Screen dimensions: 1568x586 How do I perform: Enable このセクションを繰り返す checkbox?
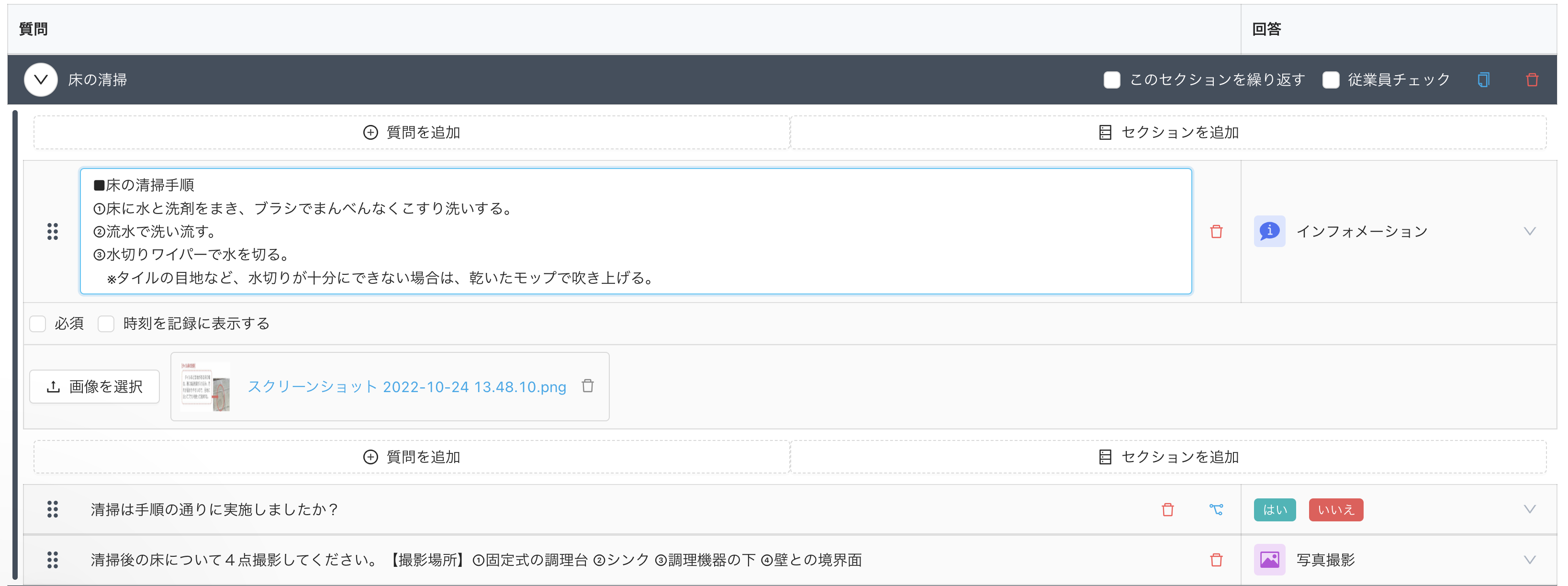[x=1111, y=80]
